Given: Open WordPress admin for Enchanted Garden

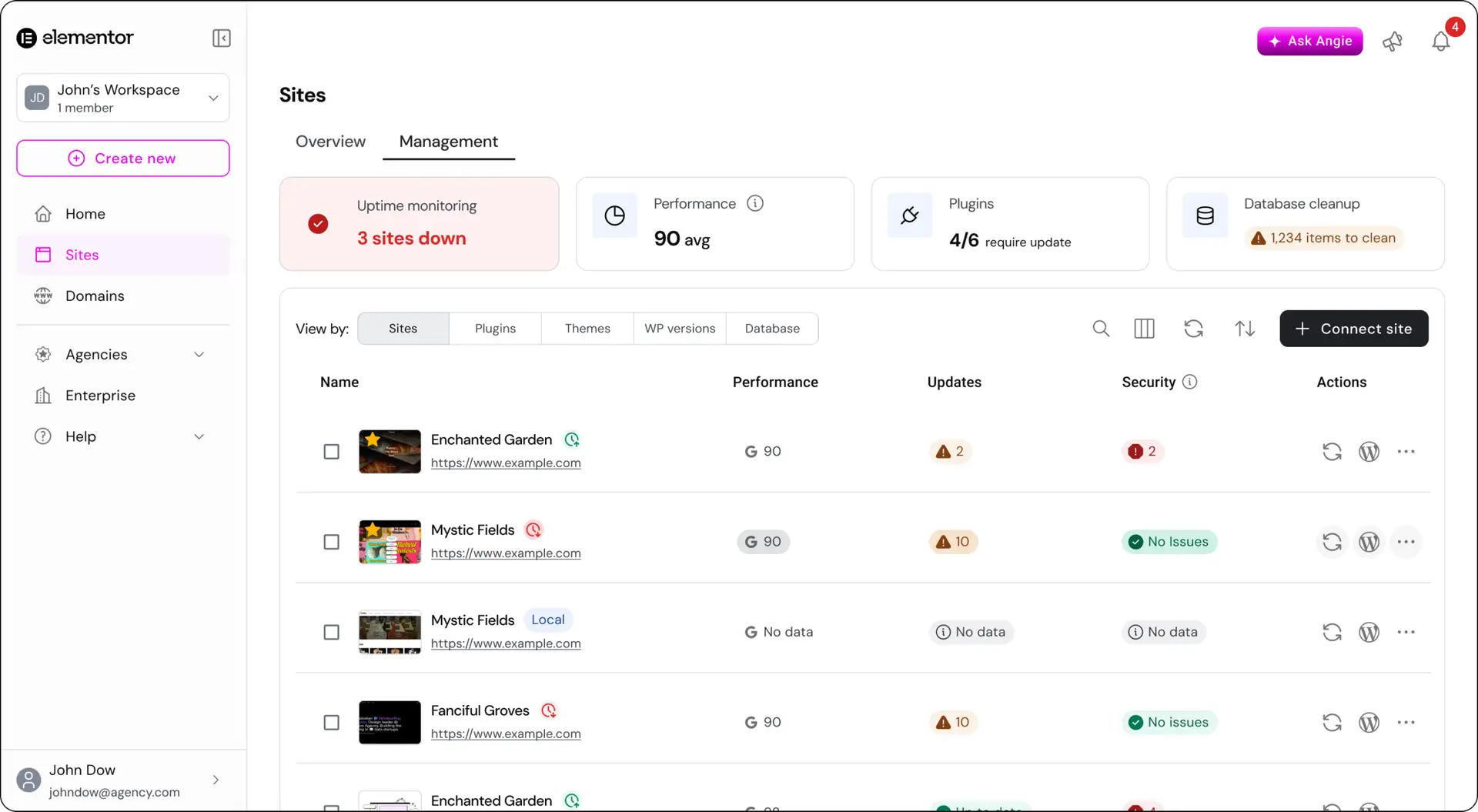Looking at the screenshot, I should coord(1369,452).
